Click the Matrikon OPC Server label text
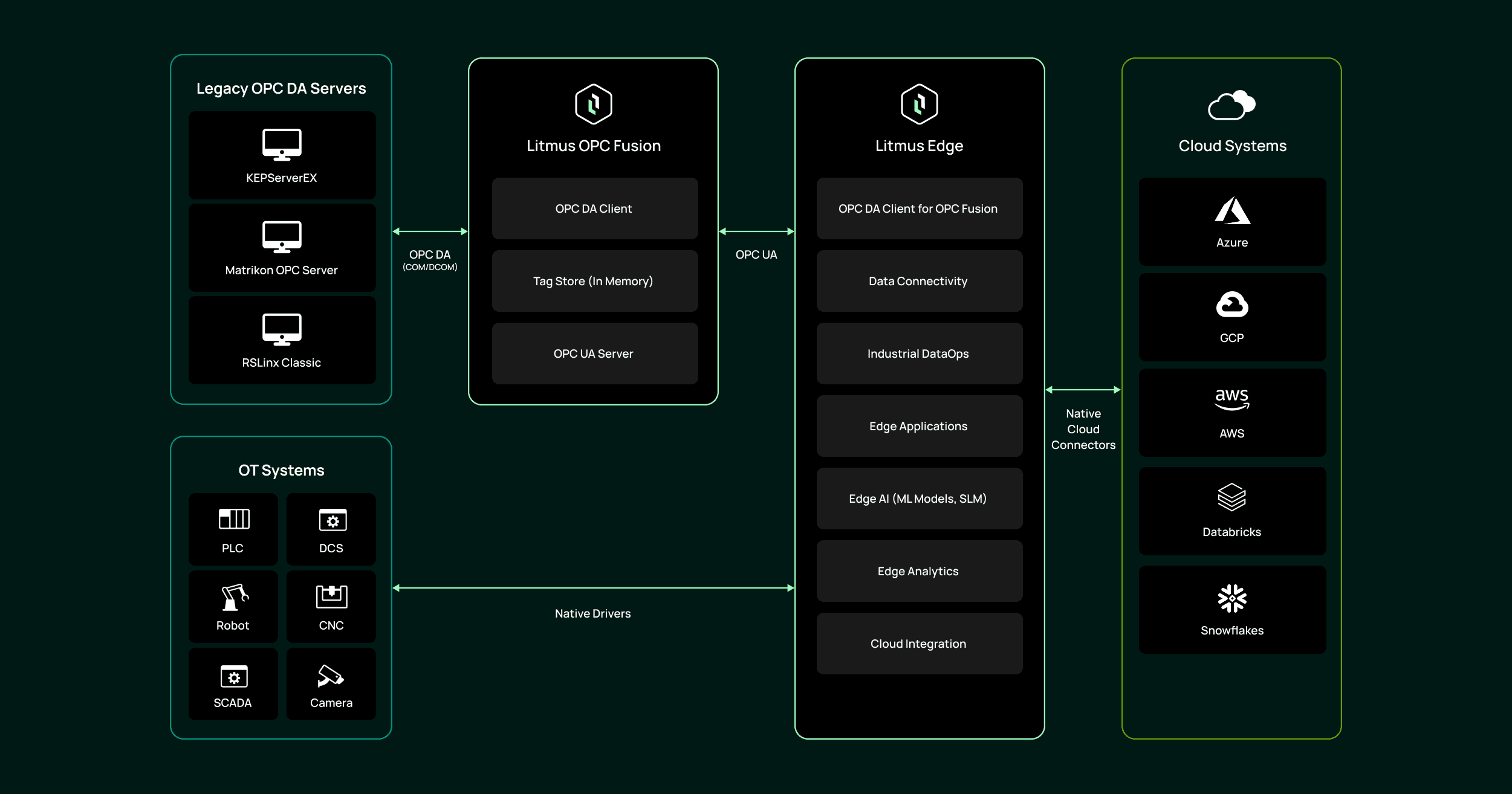 point(281,270)
